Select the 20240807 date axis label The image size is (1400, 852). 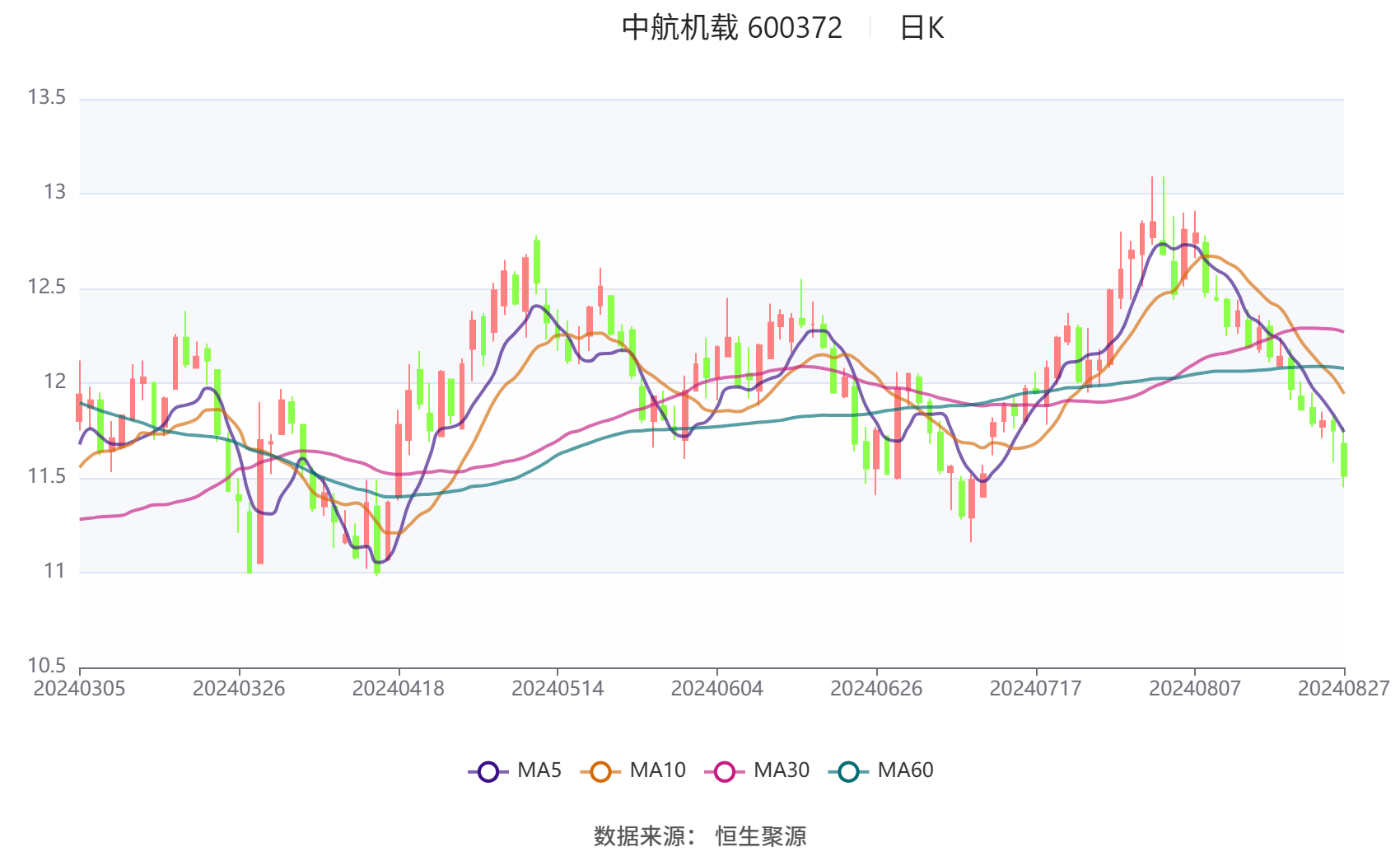pyautogui.click(x=1195, y=689)
